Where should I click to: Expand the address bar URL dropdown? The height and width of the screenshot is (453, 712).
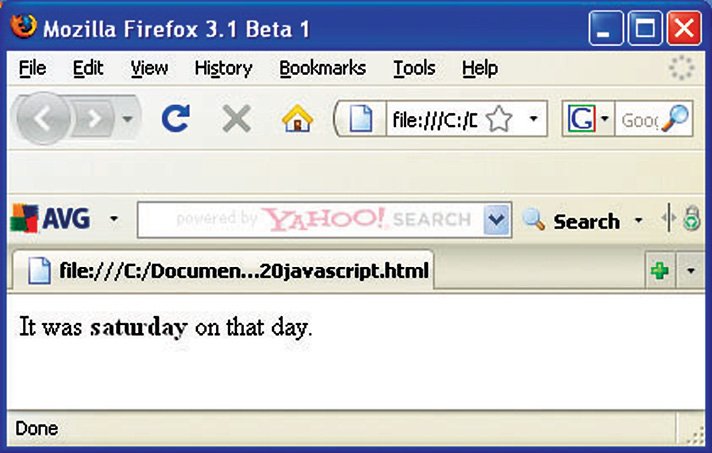tap(534, 119)
